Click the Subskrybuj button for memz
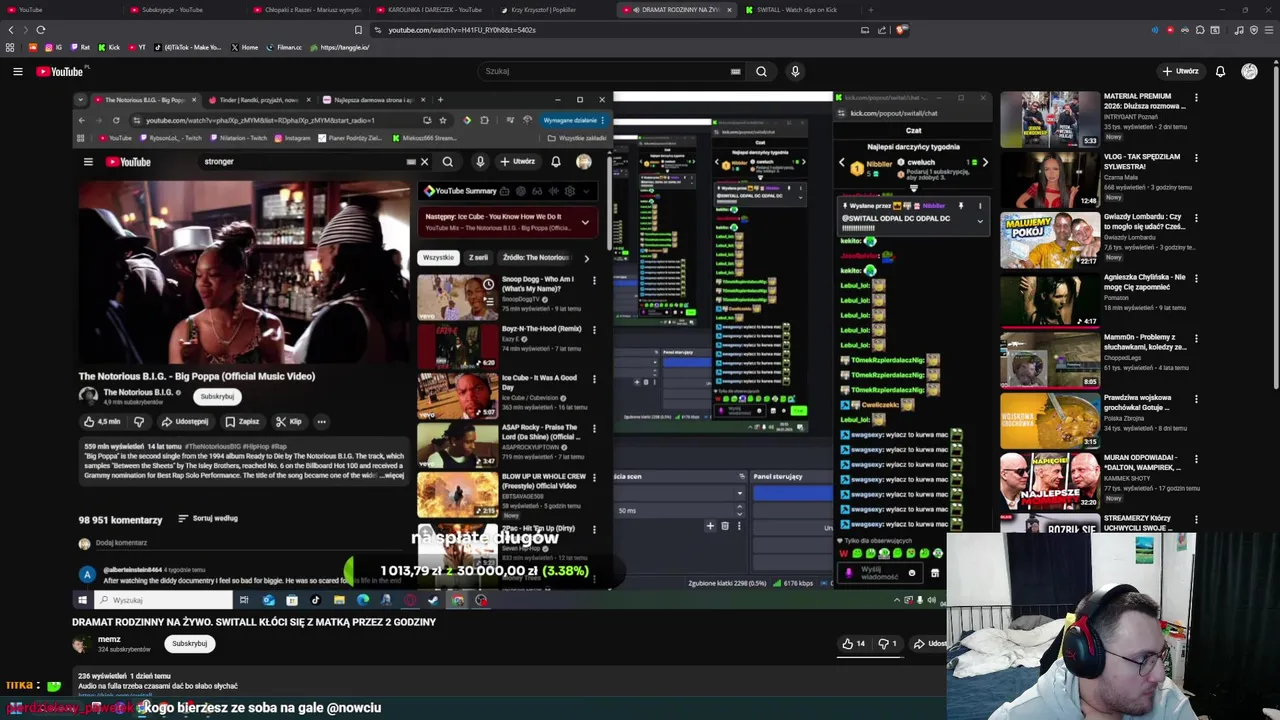1280x720 pixels. click(189, 643)
